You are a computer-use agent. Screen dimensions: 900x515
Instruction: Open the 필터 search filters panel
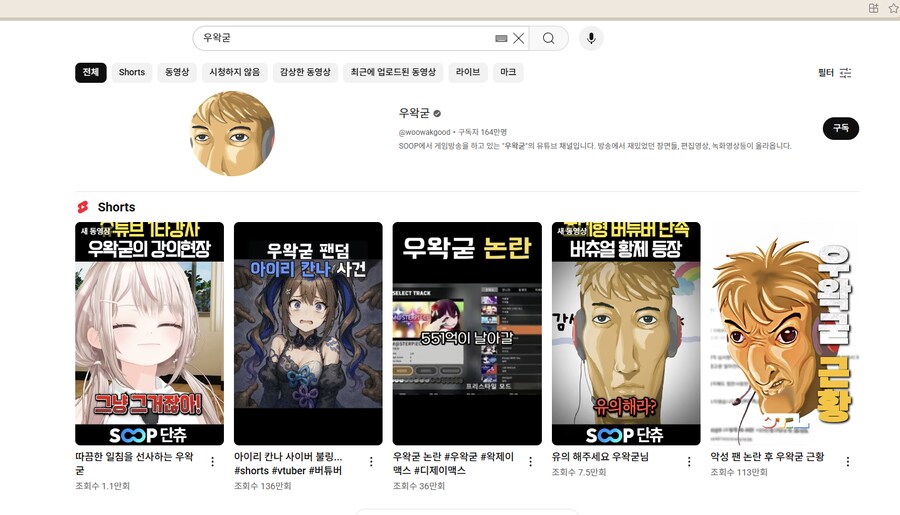pyautogui.click(x=834, y=73)
